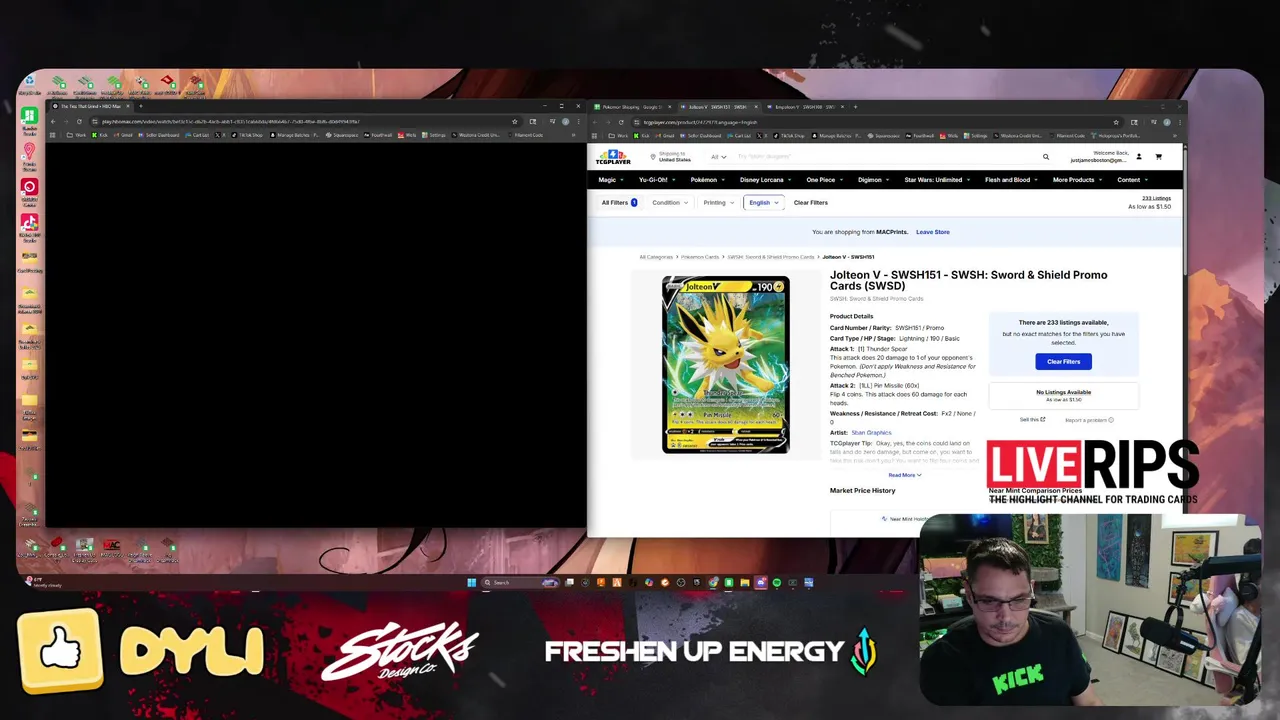Viewport: 1280px width, 720px height.
Task: Open the Recycle Bin desktop icon
Action: [28, 84]
